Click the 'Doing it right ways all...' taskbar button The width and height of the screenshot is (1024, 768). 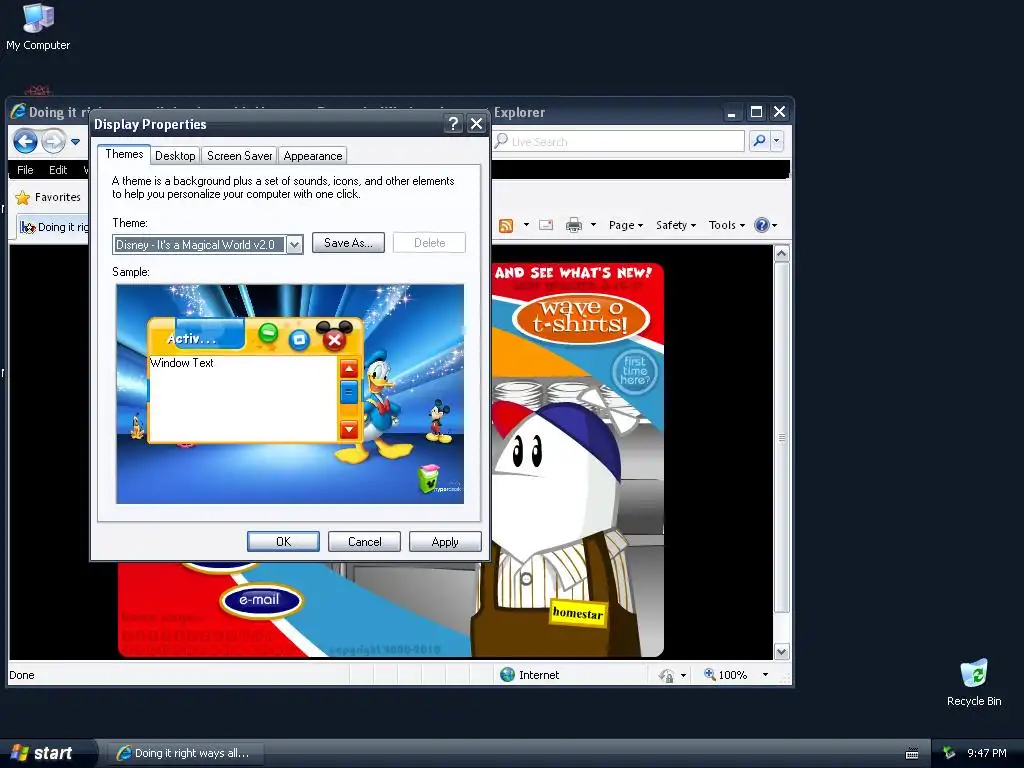[x=186, y=753]
